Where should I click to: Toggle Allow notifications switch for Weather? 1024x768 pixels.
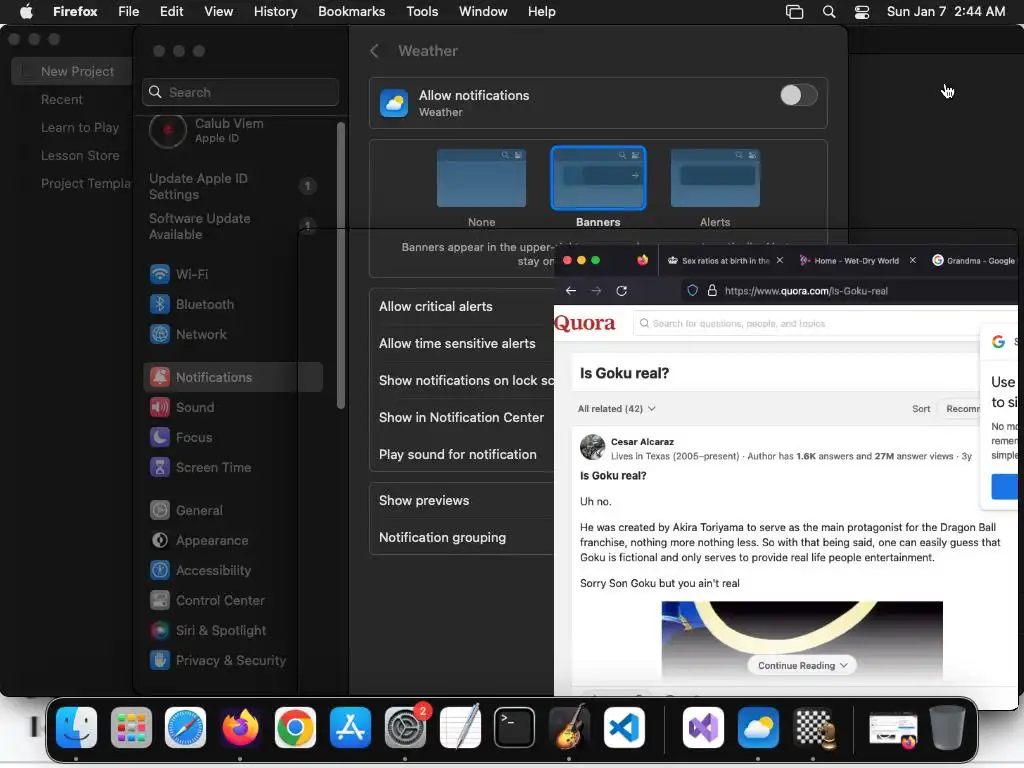(x=798, y=95)
